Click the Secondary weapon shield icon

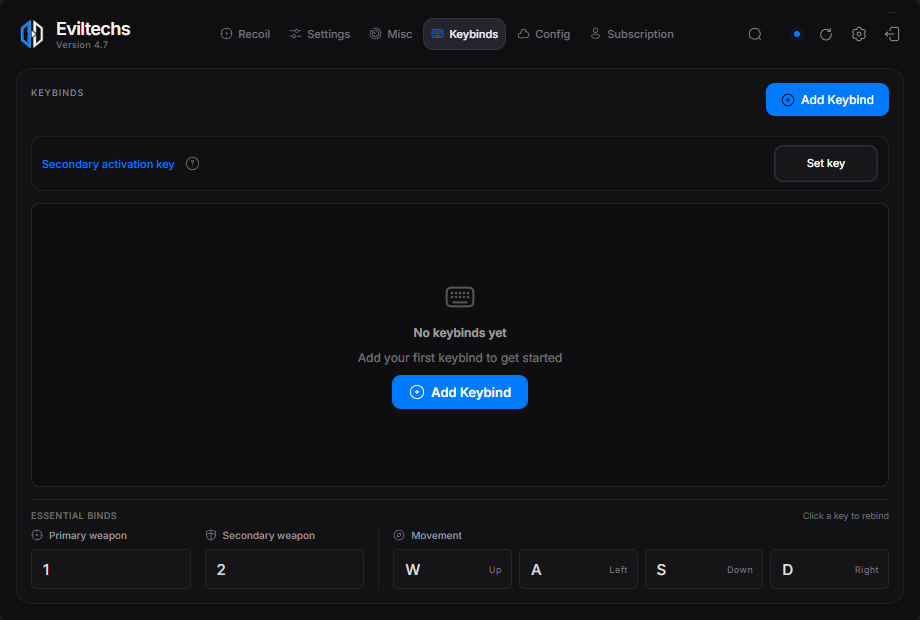pos(211,535)
